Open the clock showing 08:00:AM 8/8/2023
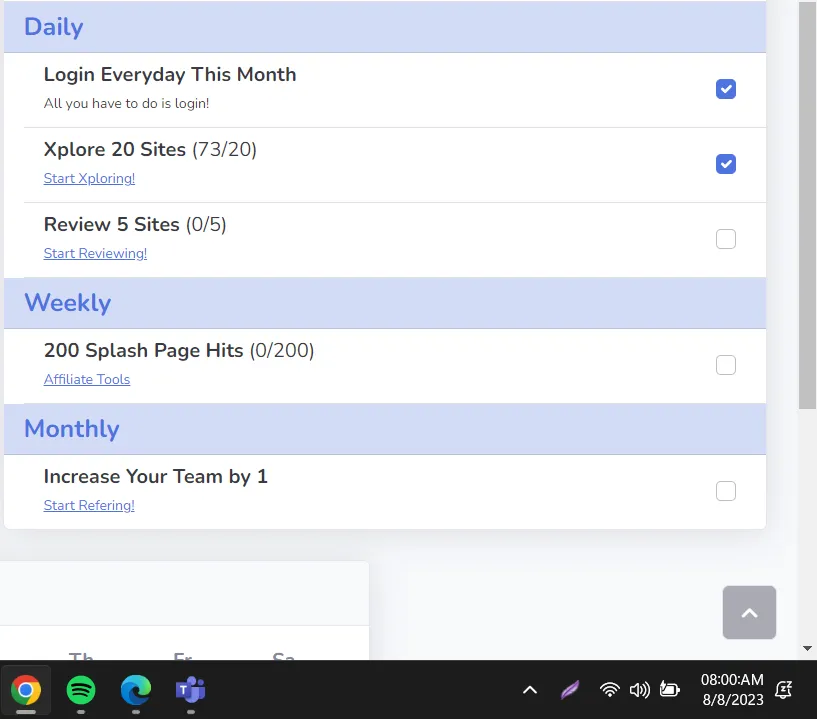This screenshot has width=817, height=719. pos(732,689)
